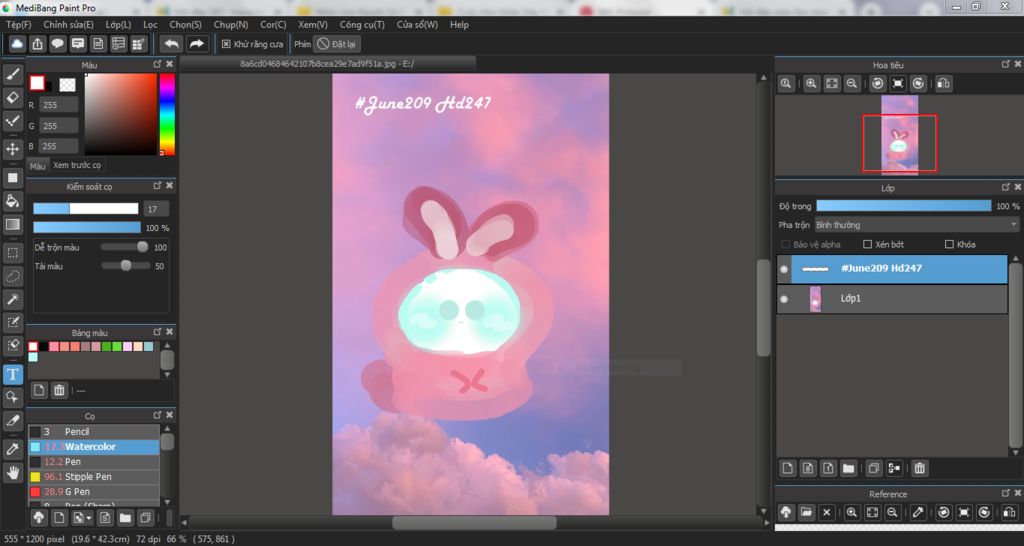This screenshot has width=1024, height=546.
Task: Select the Divide tool knife icon
Action: tap(12, 421)
